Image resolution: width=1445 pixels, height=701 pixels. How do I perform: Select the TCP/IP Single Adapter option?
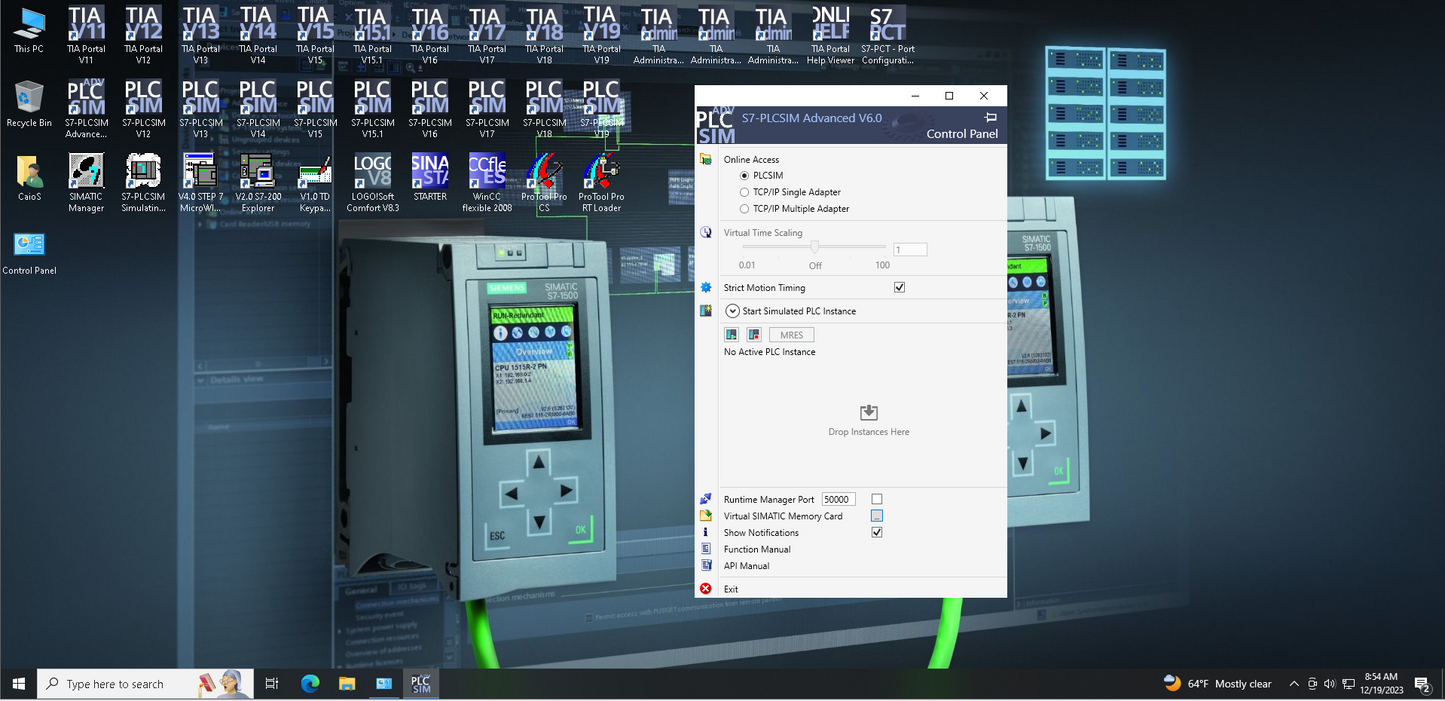pos(744,192)
